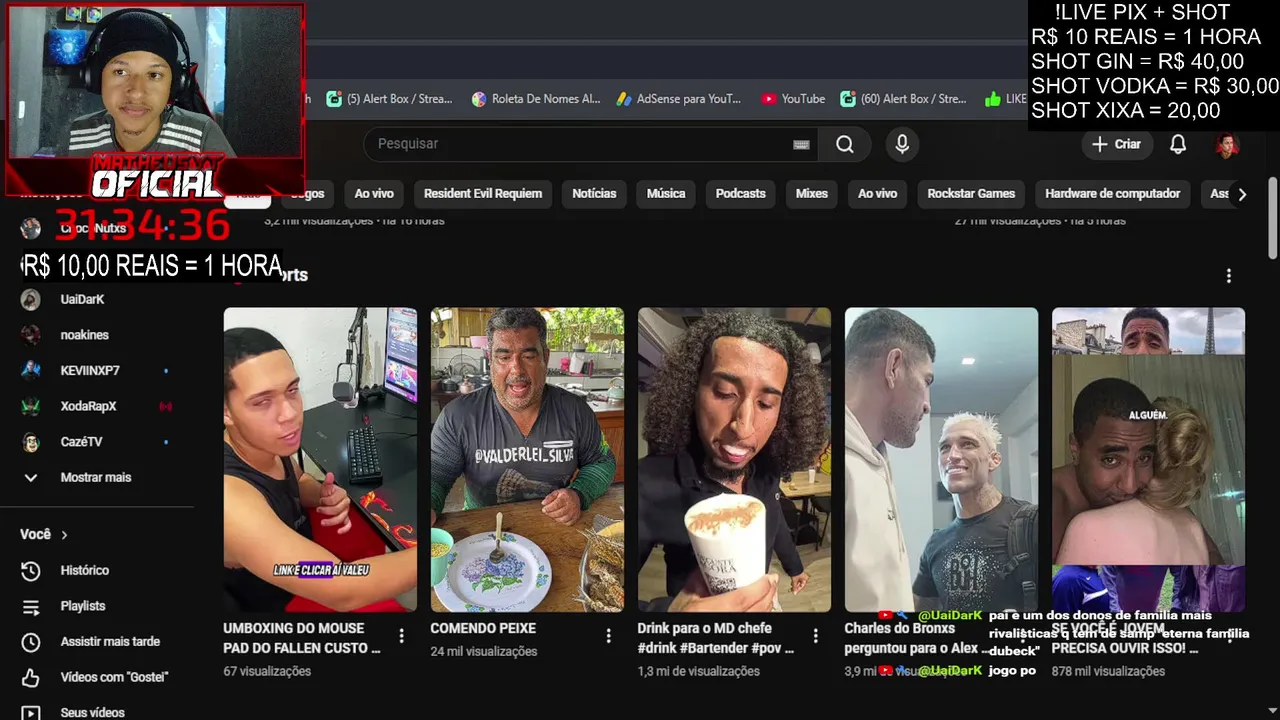The image size is (1280, 720).
Task: Select Hardware de computador chip
Action: [x=1113, y=194]
